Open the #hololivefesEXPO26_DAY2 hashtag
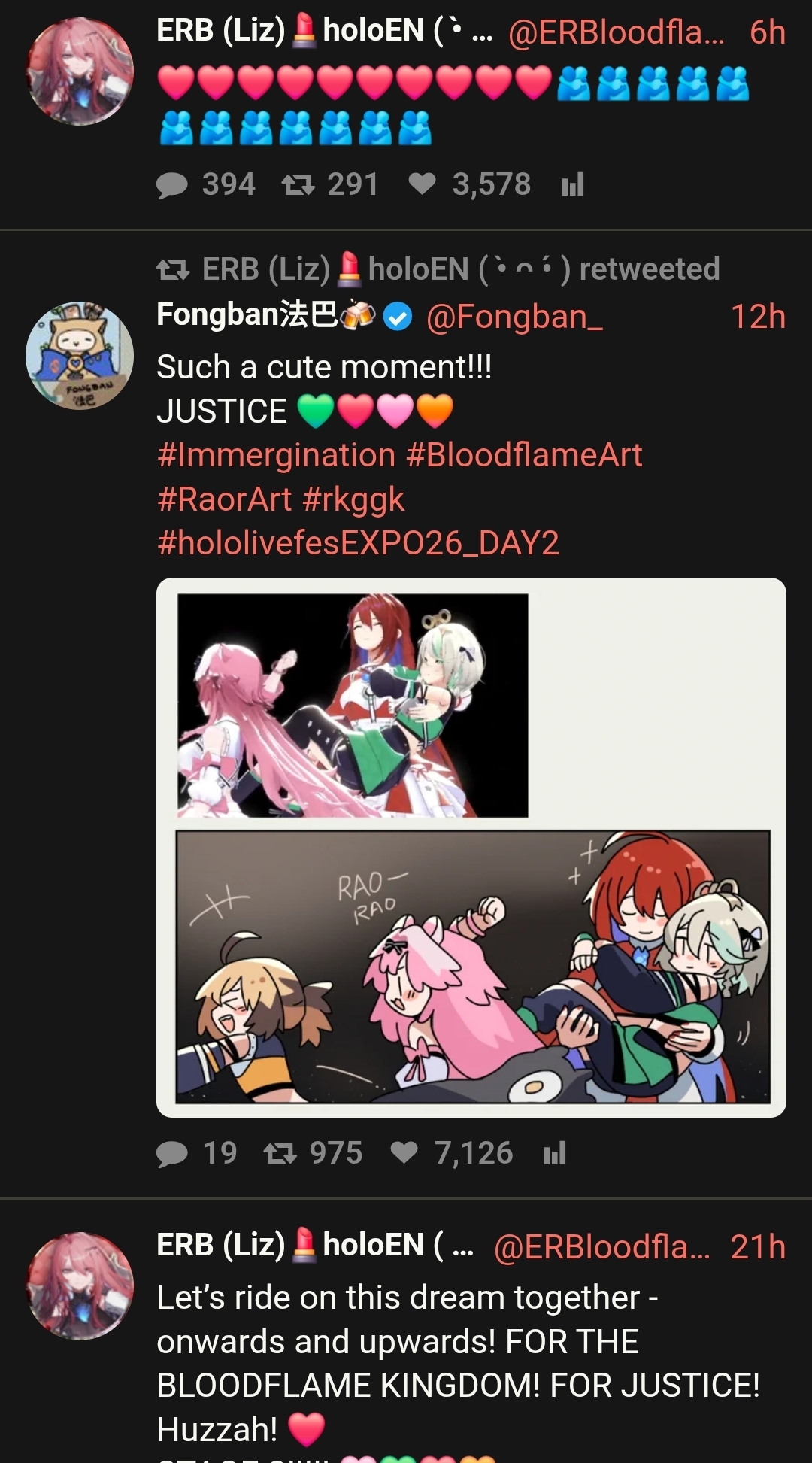 click(x=358, y=543)
